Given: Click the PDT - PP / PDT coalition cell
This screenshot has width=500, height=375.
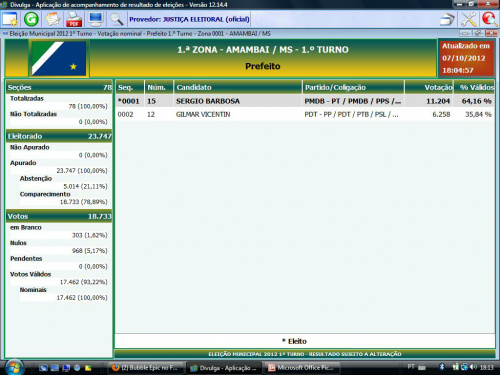Looking at the screenshot, I should [351, 114].
